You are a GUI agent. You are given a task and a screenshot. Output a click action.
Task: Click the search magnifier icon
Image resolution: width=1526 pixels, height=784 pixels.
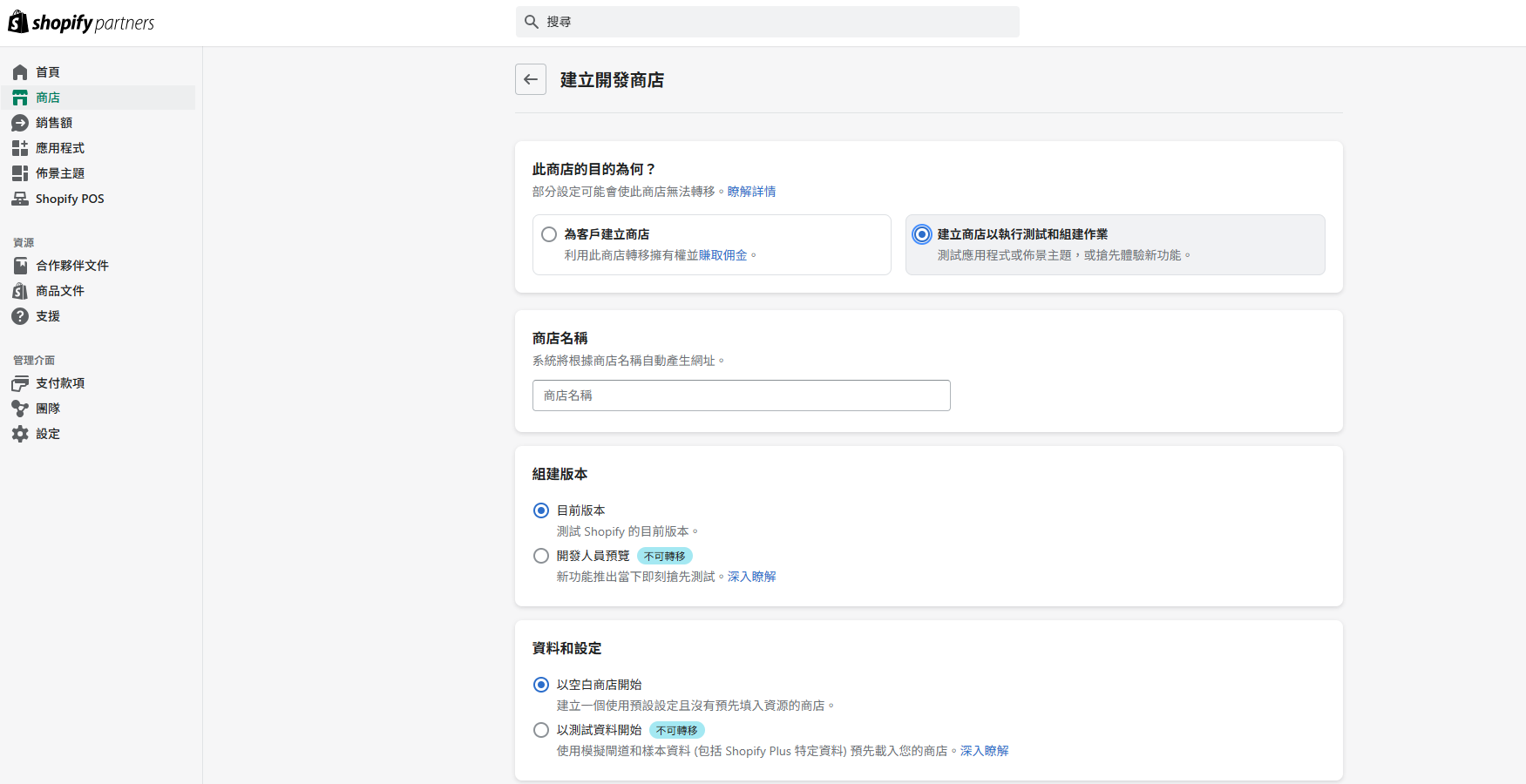(531, 22)
